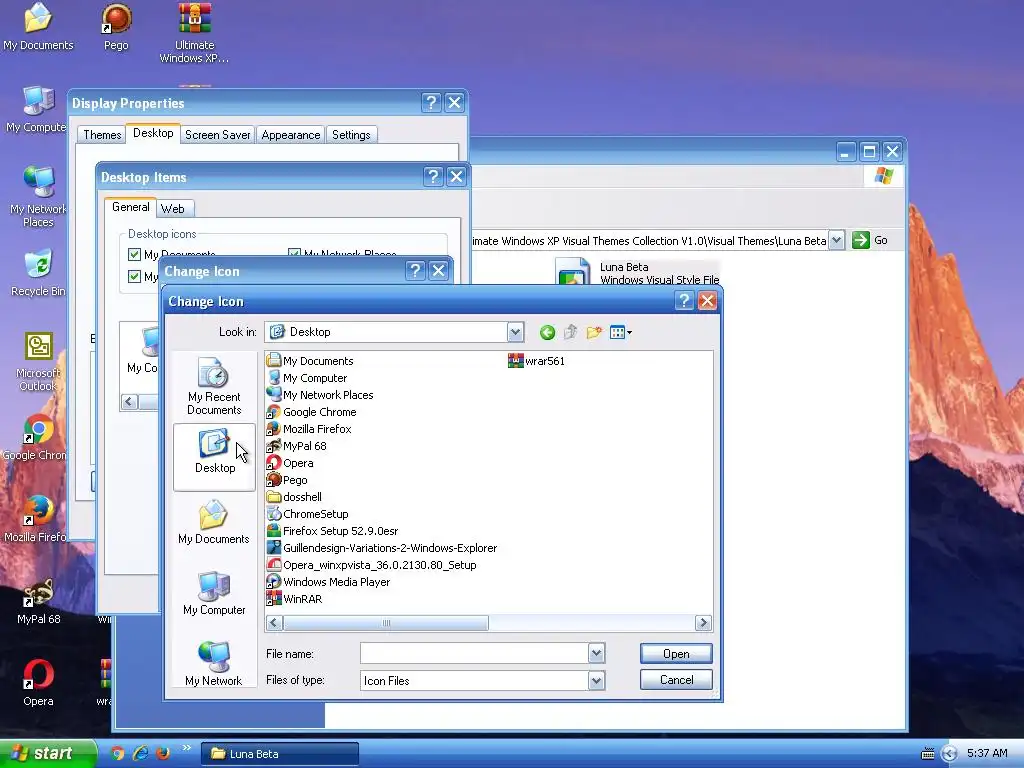Viewport: 1024px width, 768px height.
Task: Select Opera_winxpvista_36.0.2130.80_Setup file
Action: [x=372, y=565]
